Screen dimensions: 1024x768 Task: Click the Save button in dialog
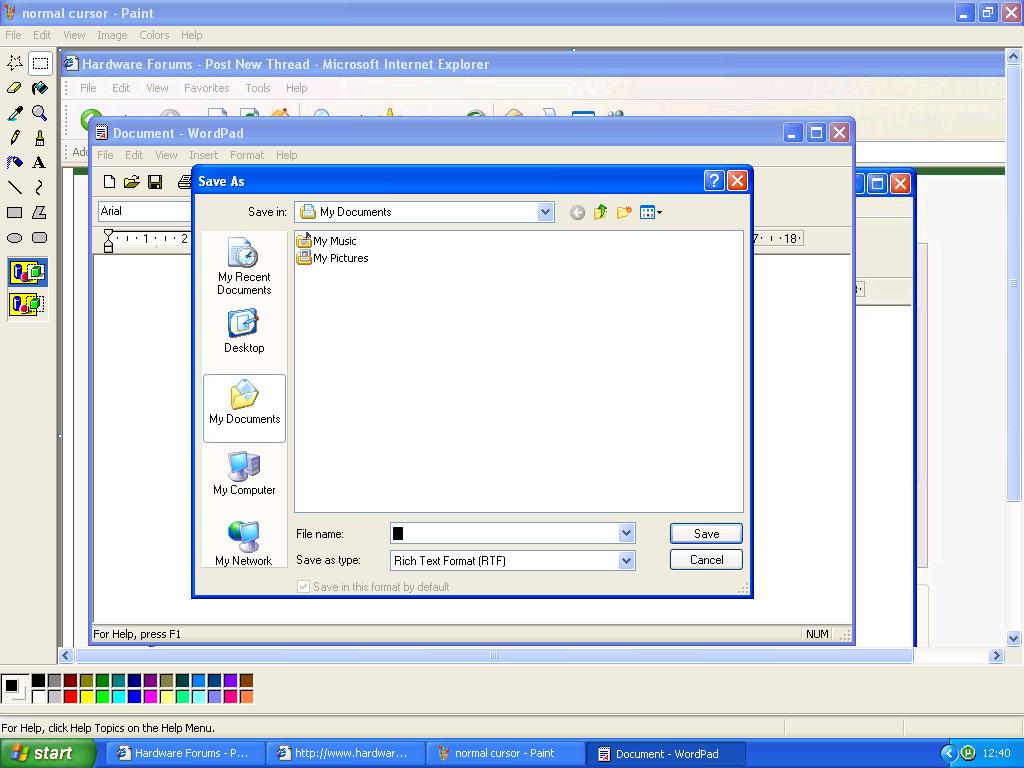706,534
